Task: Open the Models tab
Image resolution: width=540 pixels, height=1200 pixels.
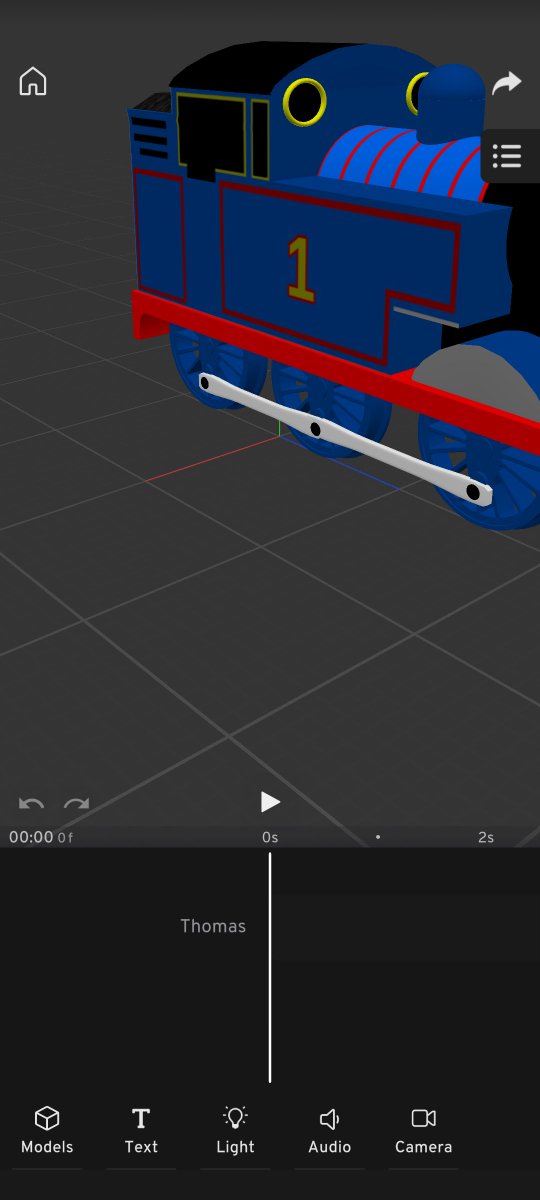Action: 47,1131
